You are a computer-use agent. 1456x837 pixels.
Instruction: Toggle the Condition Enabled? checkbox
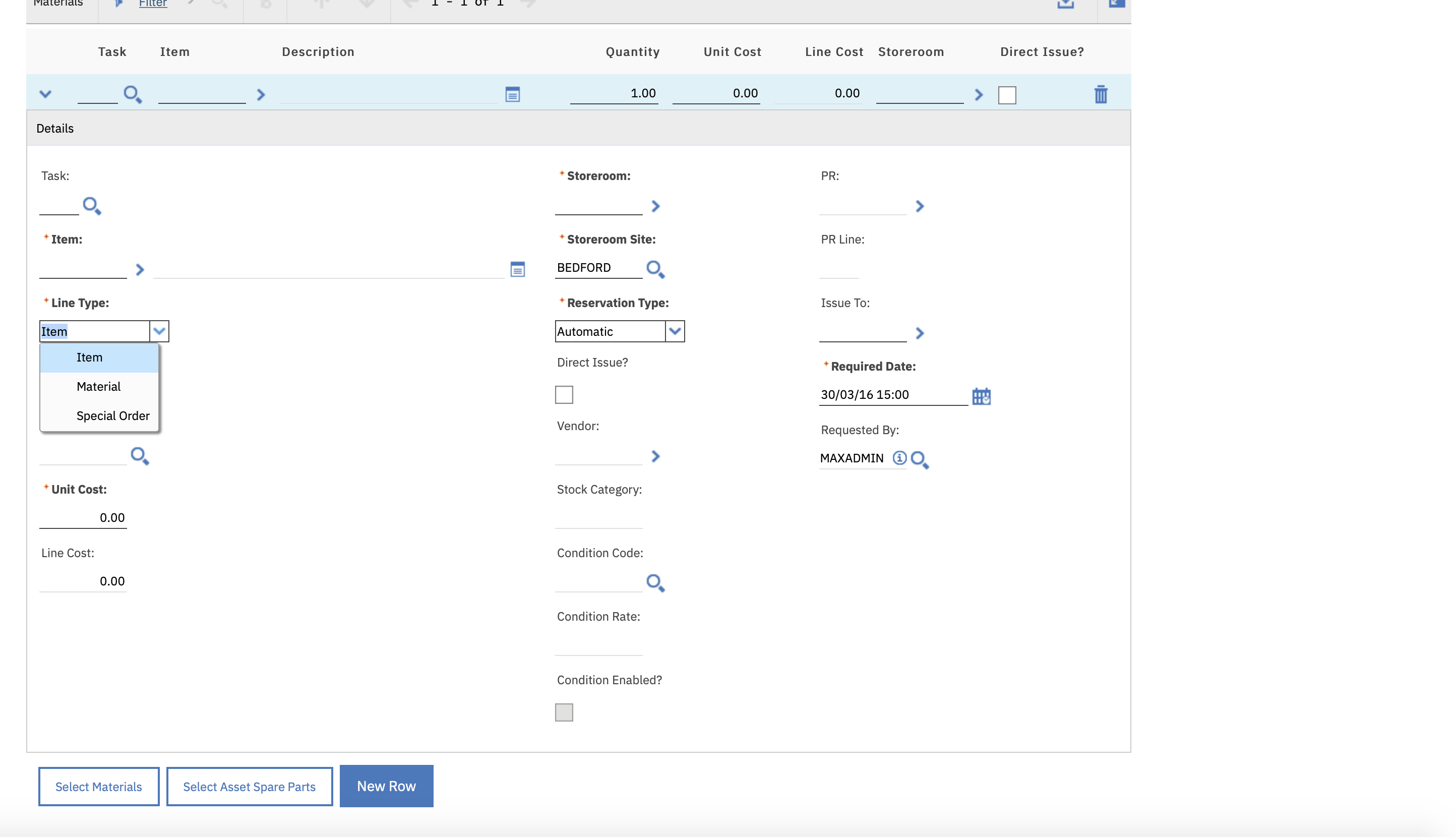pyautogui.click(x=563, y=711)
